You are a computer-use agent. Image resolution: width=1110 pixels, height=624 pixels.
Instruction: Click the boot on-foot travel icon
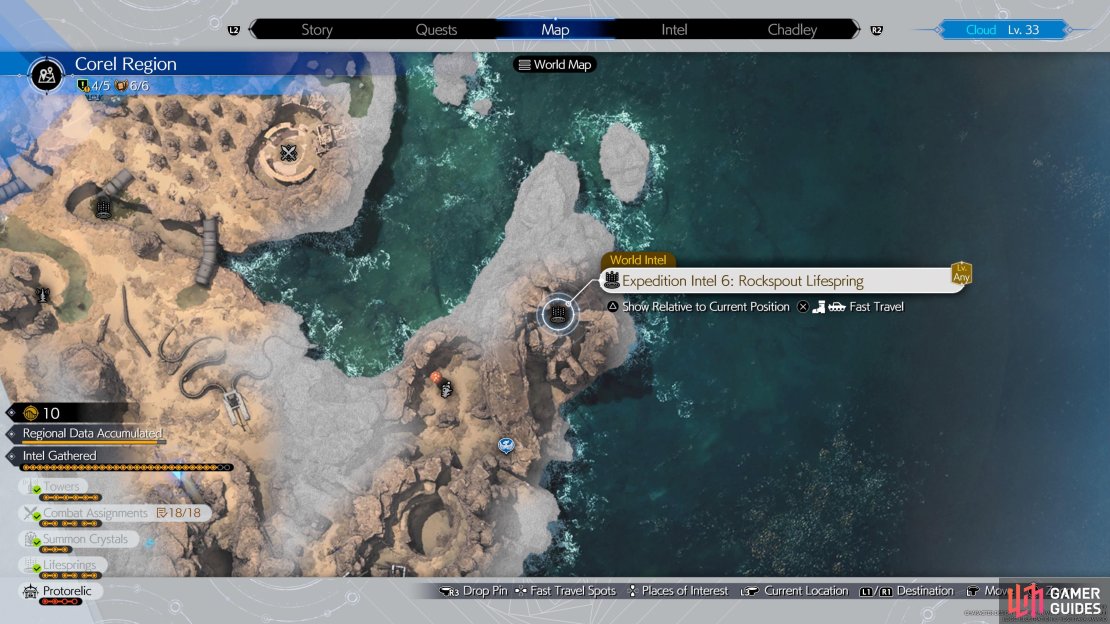pos(818,307)
